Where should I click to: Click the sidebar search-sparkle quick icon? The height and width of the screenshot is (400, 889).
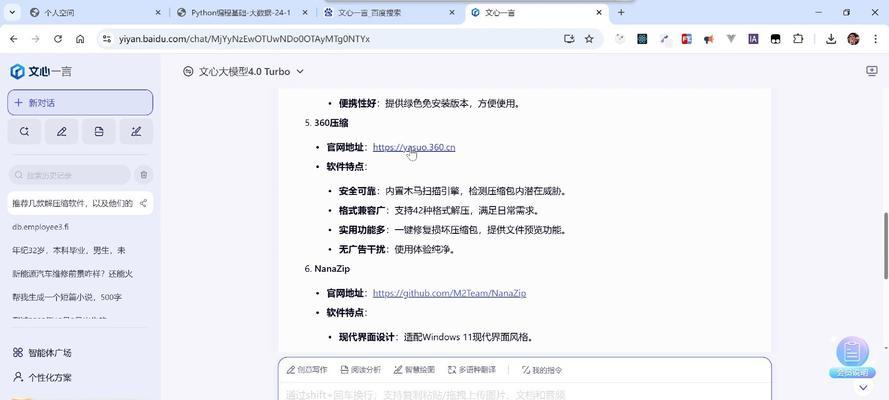pyautogui.click(x=24, y=131)
